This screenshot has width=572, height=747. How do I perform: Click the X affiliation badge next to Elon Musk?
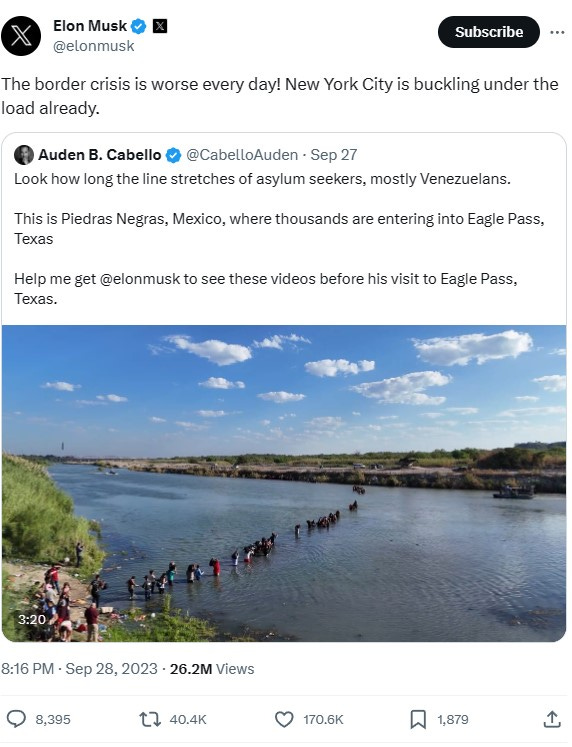[160, 26]
